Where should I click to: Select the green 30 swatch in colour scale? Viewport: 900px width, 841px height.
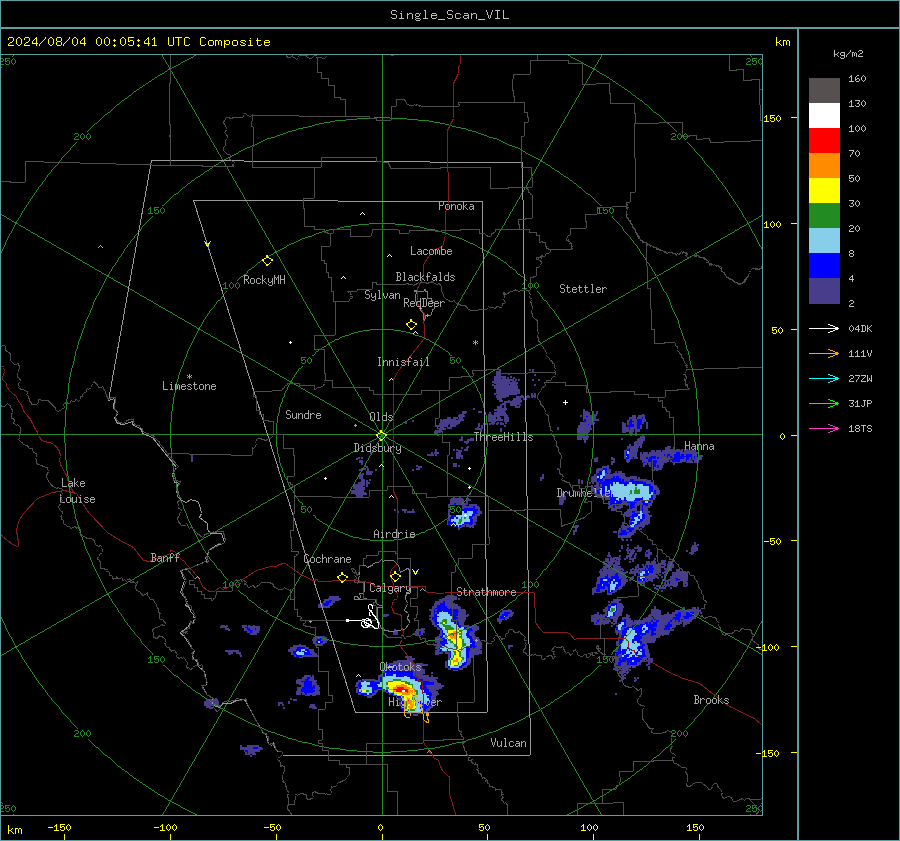tap(824, 216)
